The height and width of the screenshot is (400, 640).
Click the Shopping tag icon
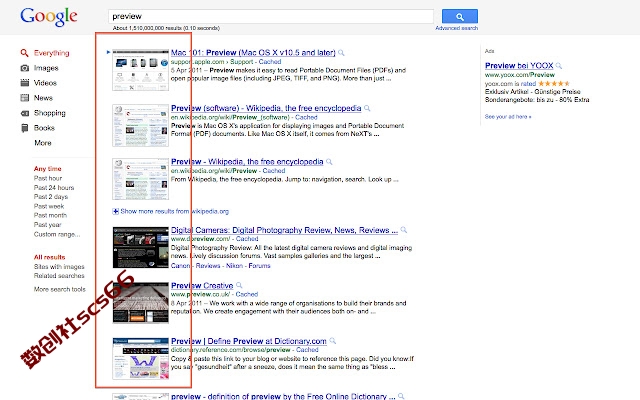click(24, 113)
